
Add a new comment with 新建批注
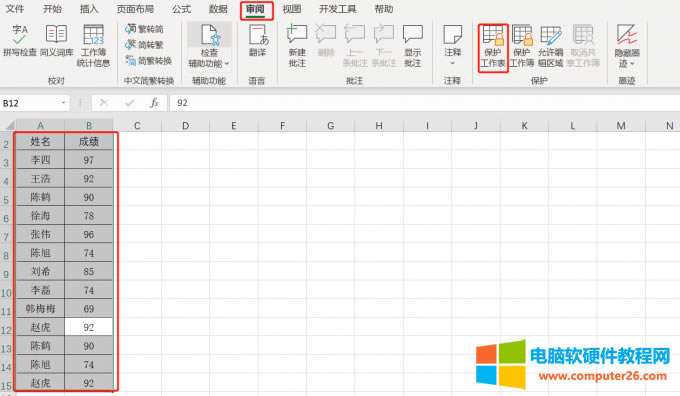[x=297, y=46]
